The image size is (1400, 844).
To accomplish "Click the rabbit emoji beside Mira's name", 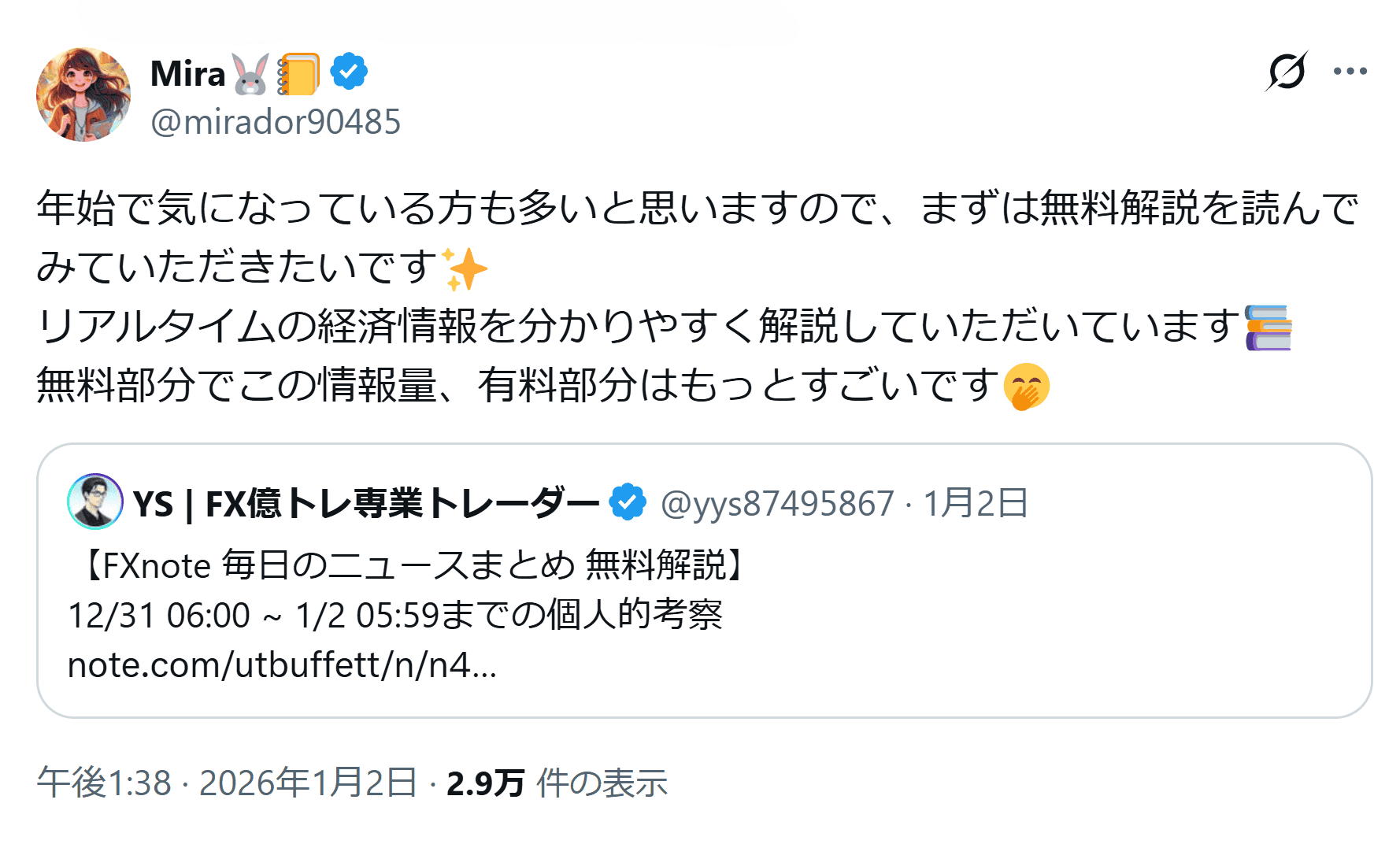I will [x=250, y=74].
